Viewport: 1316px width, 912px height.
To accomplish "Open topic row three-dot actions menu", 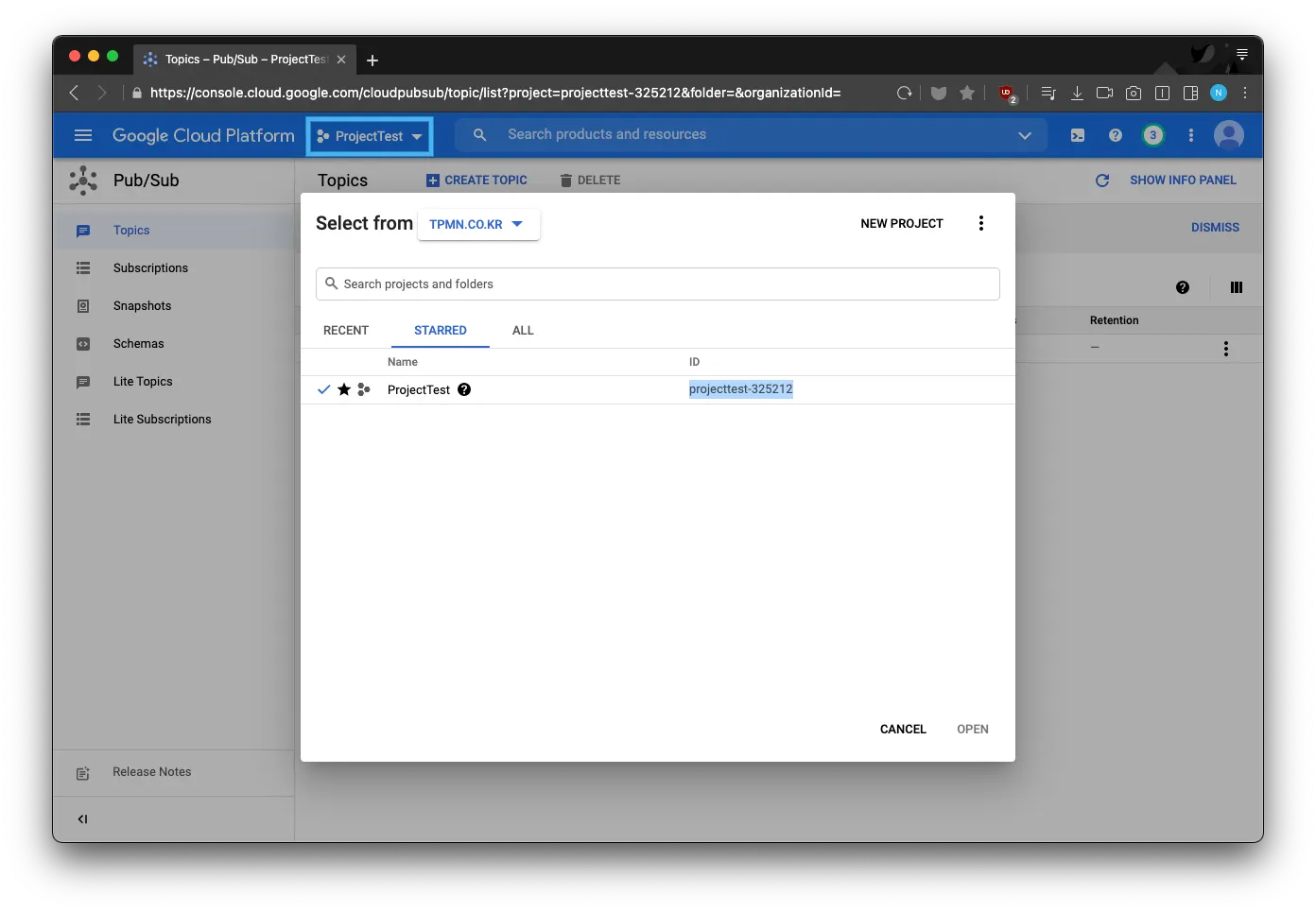I will 1226,349.
